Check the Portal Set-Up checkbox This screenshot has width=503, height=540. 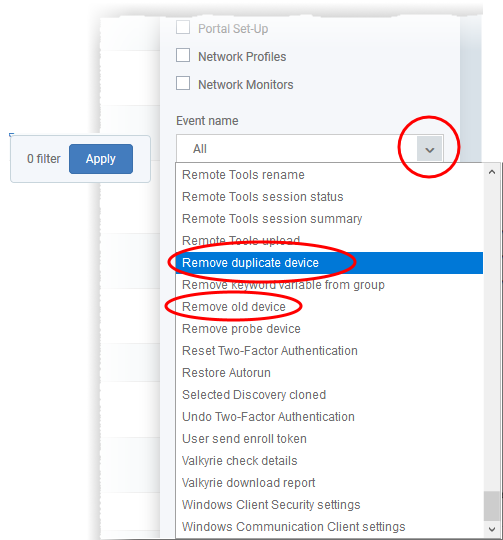[183, 27]
